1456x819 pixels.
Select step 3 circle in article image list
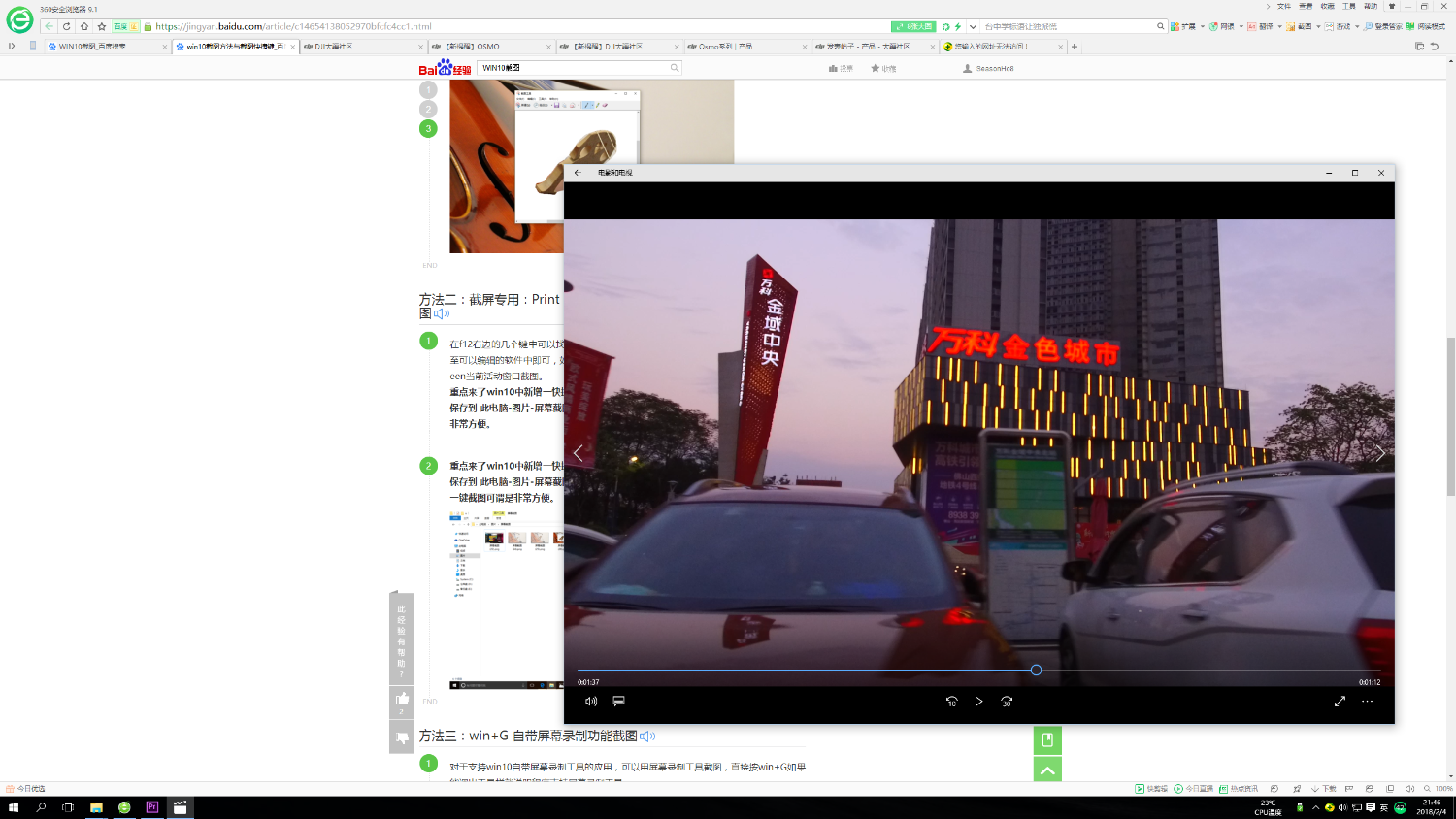point(428,128)
